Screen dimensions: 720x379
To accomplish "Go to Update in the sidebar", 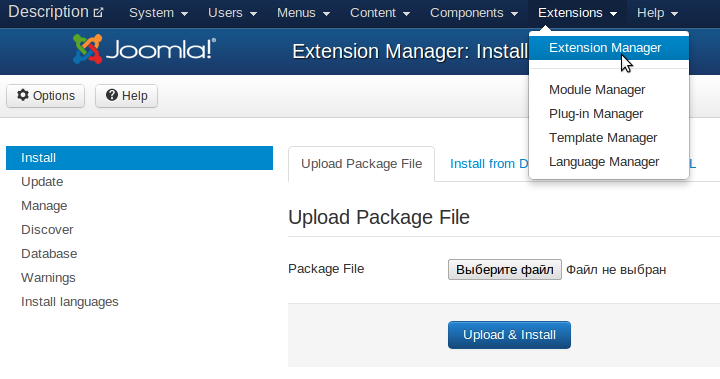I will 140,181.
